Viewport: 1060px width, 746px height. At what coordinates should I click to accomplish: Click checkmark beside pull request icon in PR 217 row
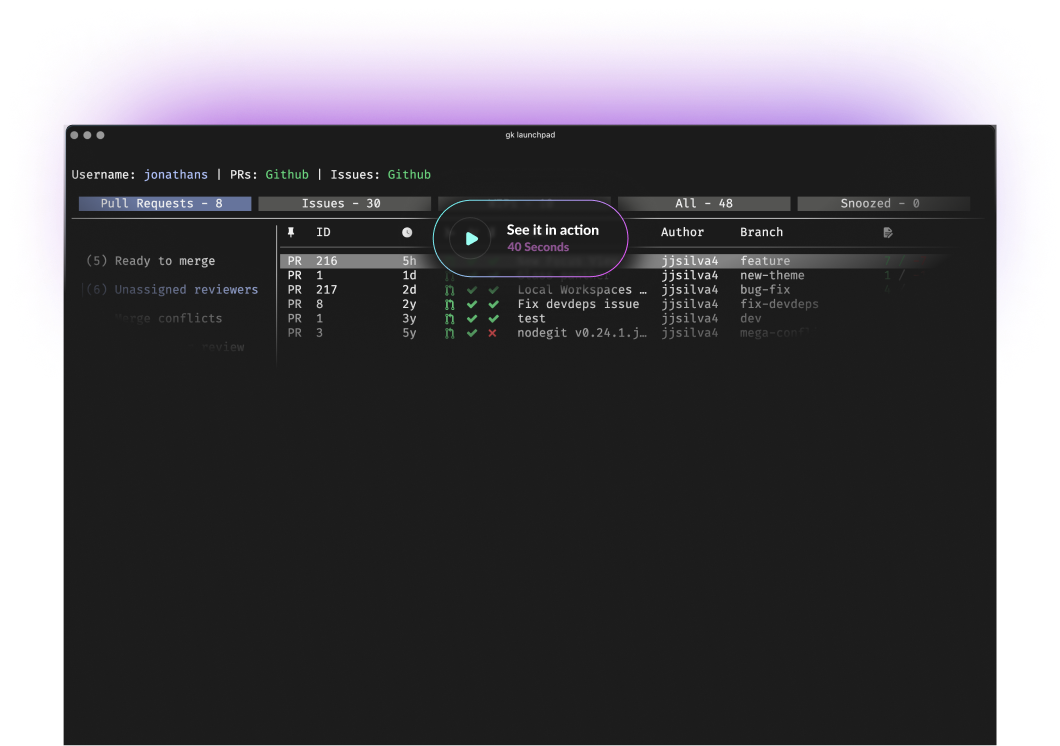(x=472, y=290)
